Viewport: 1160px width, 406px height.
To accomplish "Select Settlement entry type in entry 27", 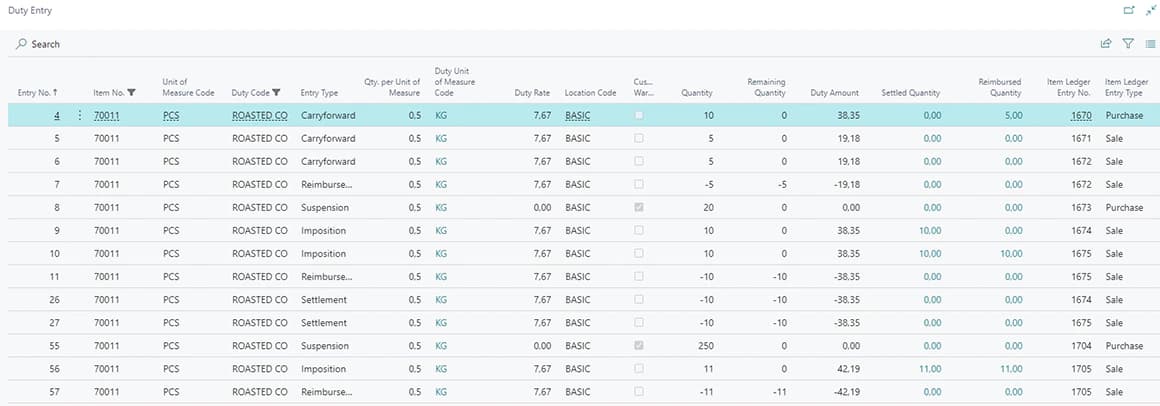I will tap(323, 322).
